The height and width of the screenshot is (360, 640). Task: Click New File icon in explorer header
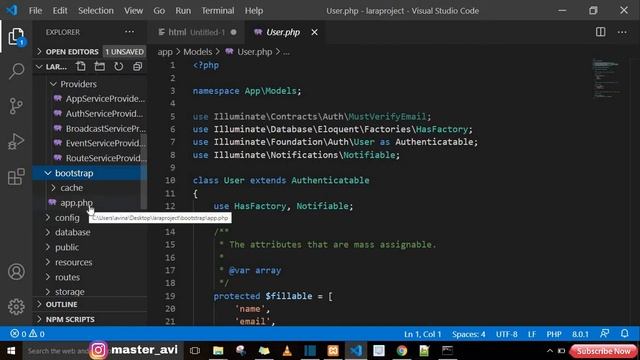tap(81, 66)
